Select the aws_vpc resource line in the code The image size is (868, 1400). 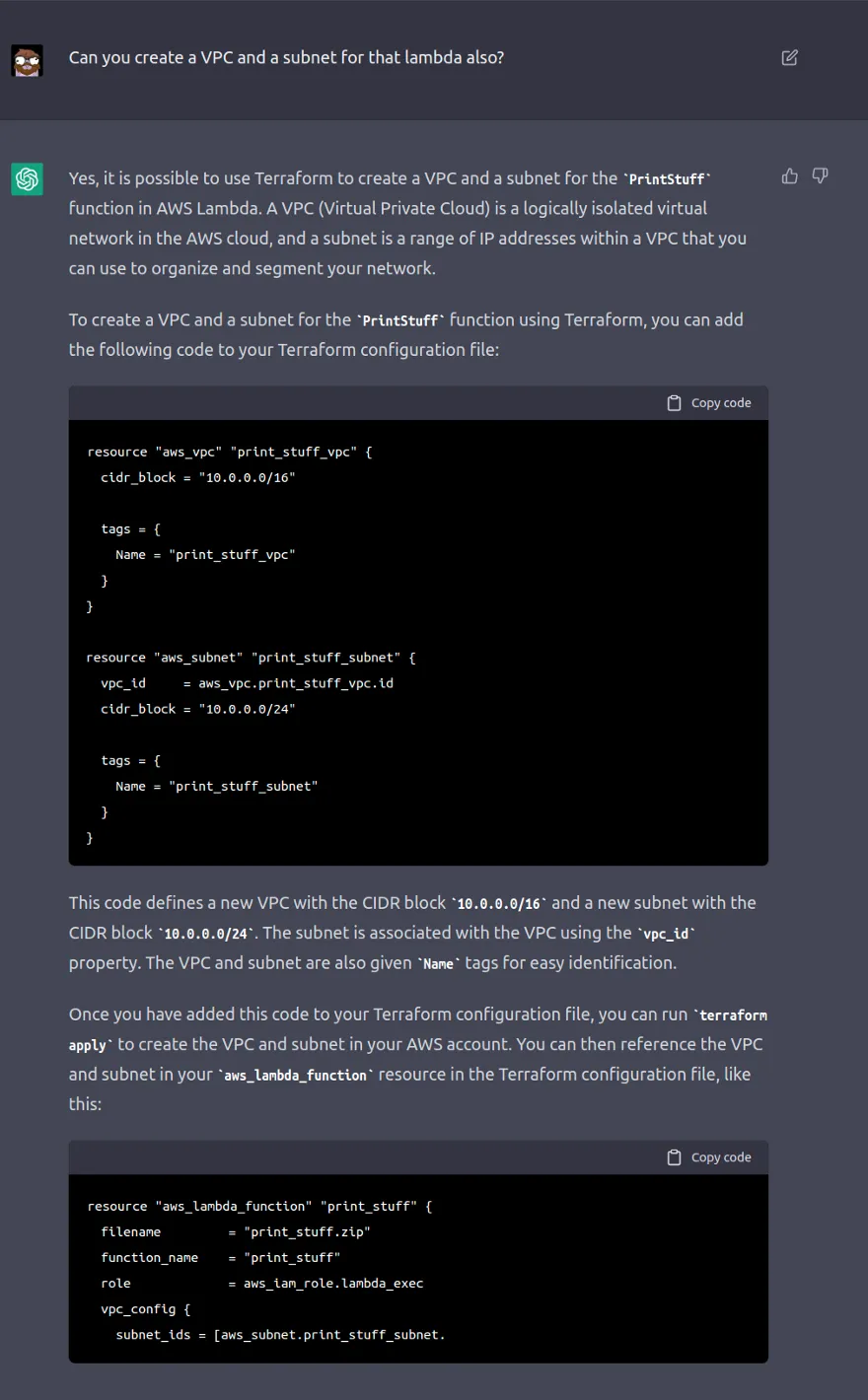tap(228, 452)
